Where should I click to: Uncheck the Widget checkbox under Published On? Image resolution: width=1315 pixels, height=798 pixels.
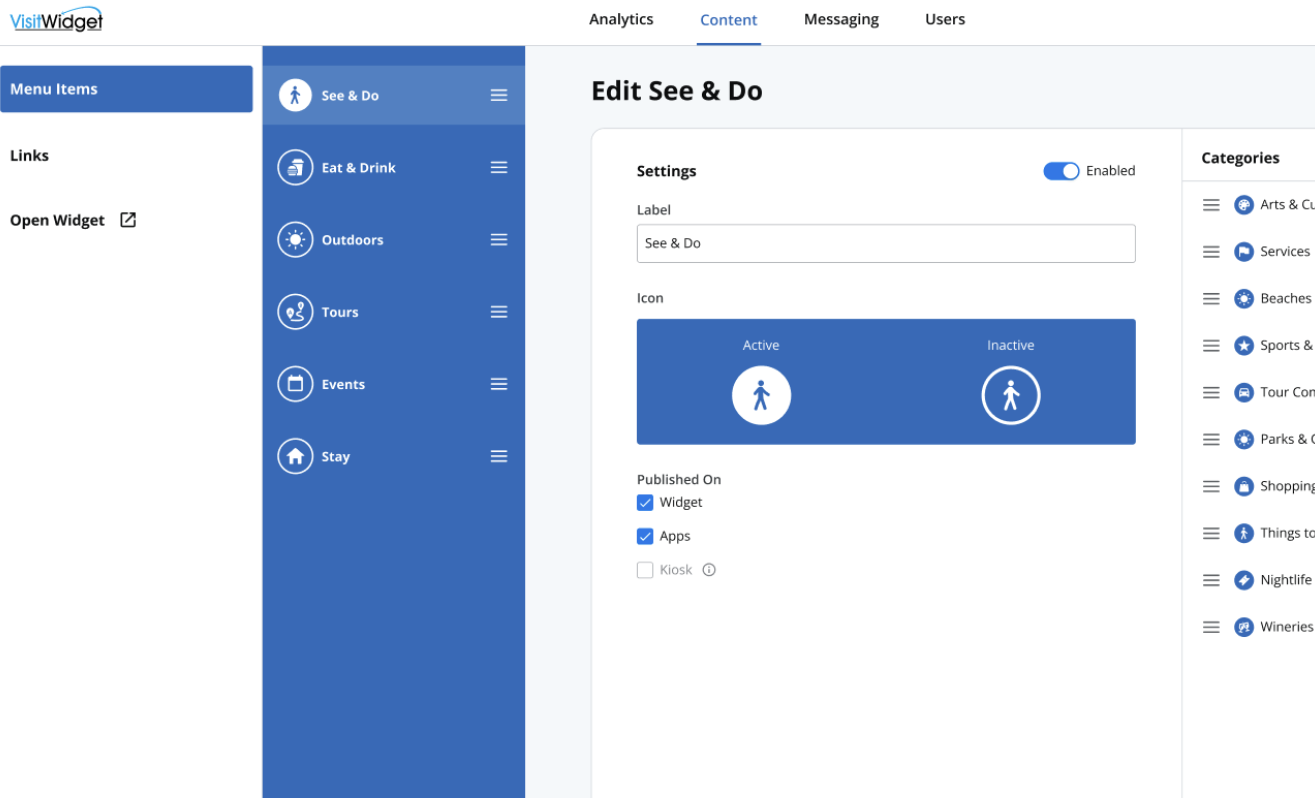[645, 502]
